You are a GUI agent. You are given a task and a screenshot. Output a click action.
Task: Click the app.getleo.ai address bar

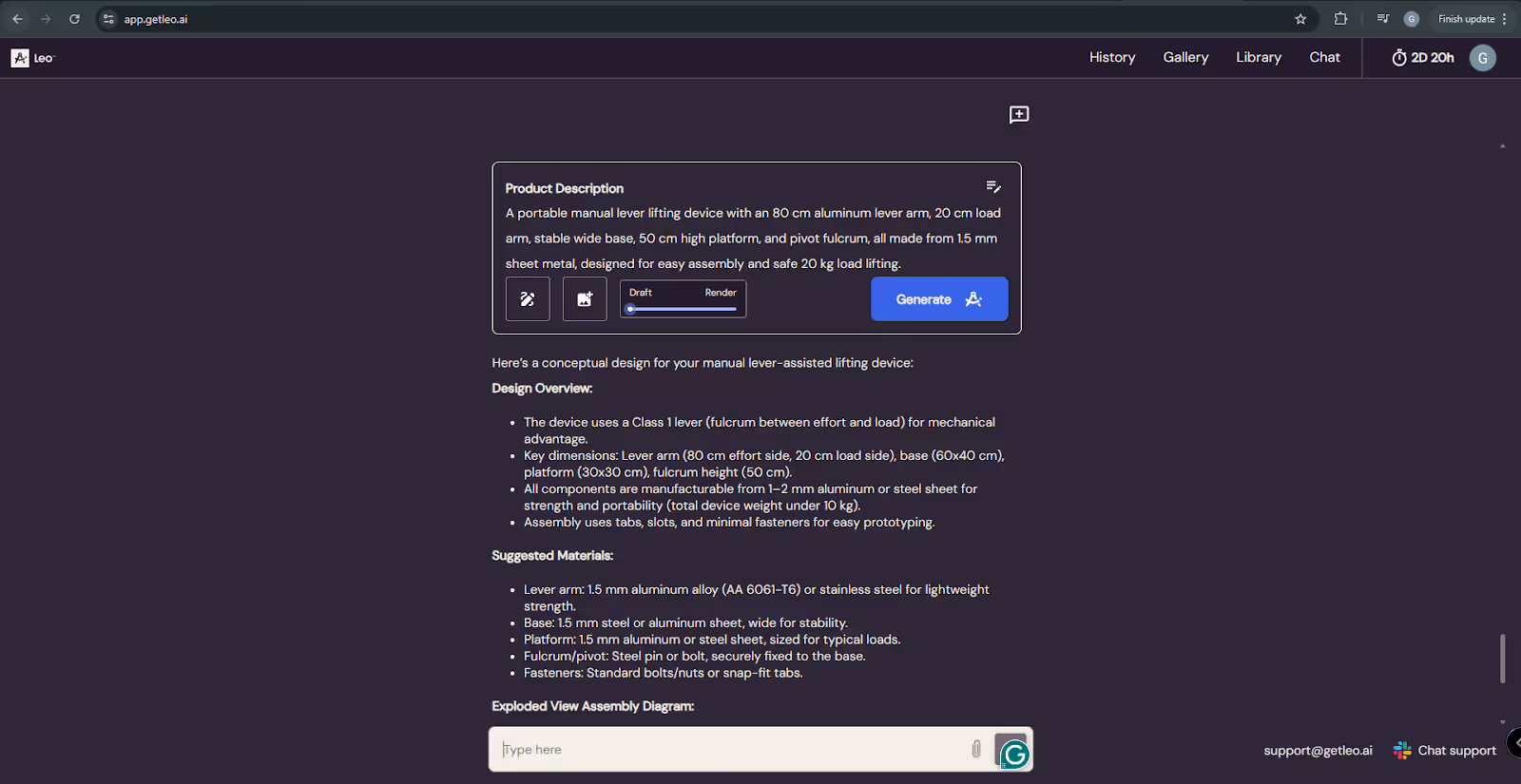click(x=703, y=19)
